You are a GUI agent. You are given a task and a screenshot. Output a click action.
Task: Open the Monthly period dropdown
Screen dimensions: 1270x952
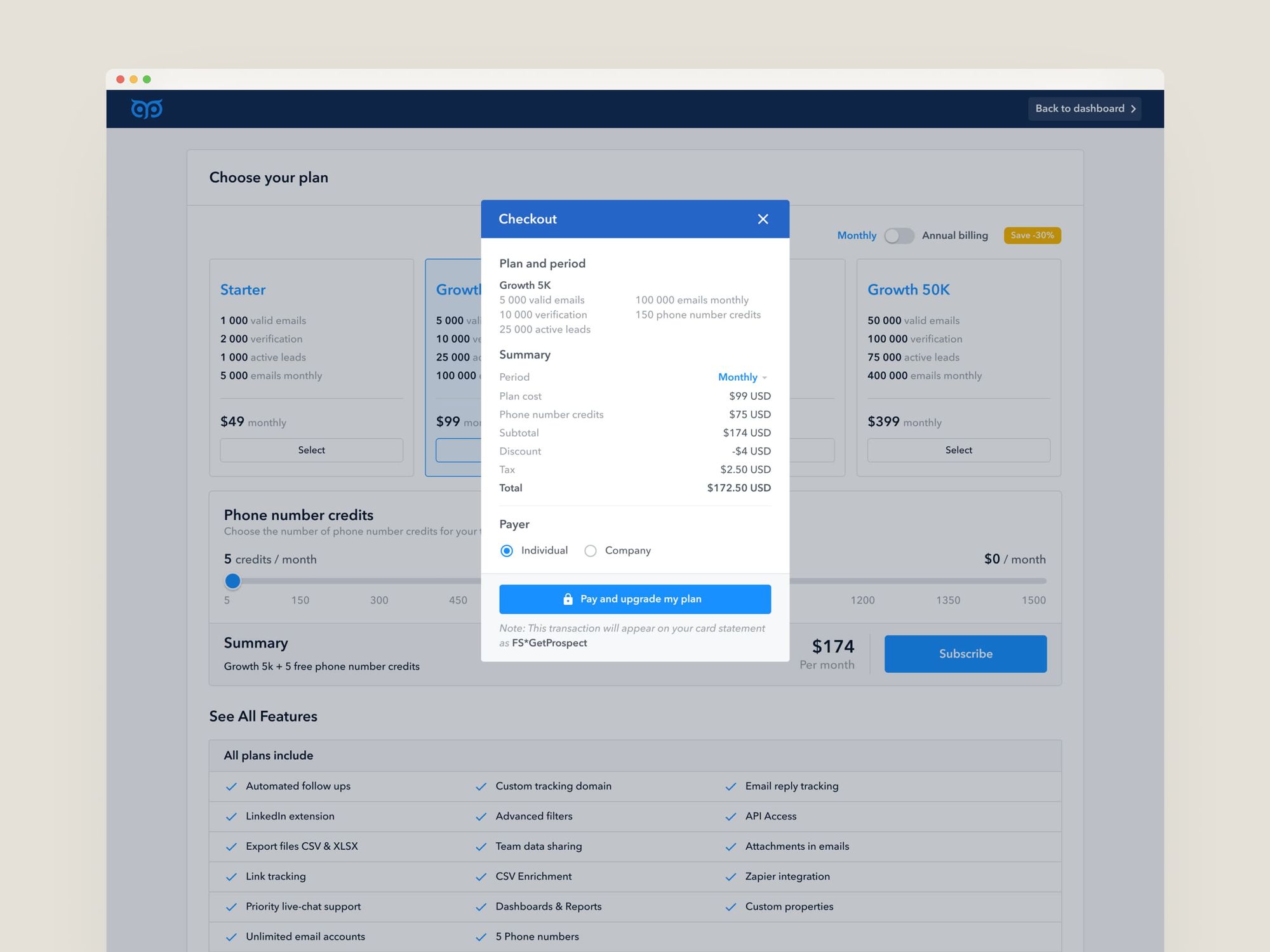click(x=742, y=377)
